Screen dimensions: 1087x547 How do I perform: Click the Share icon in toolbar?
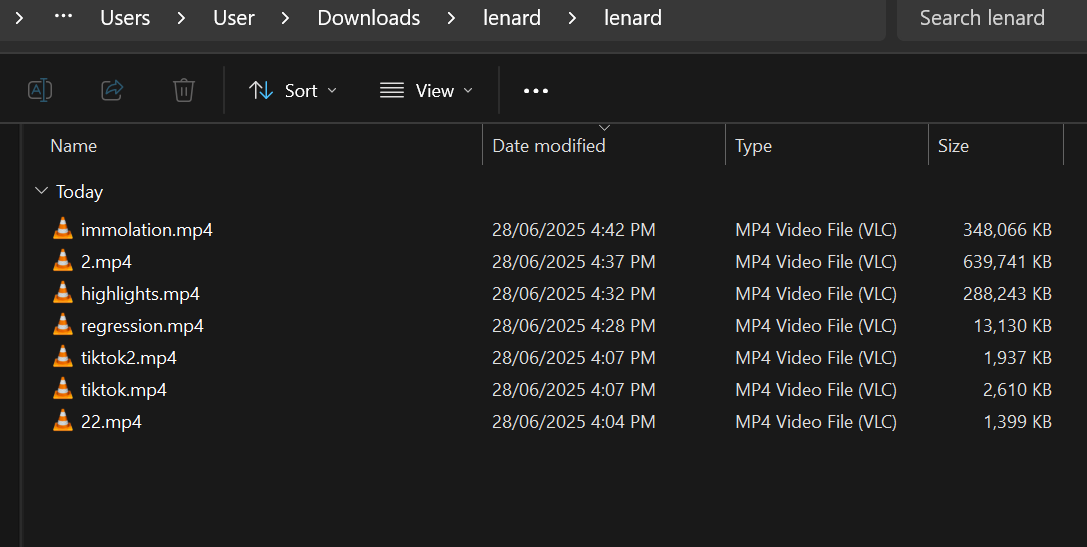112,90
